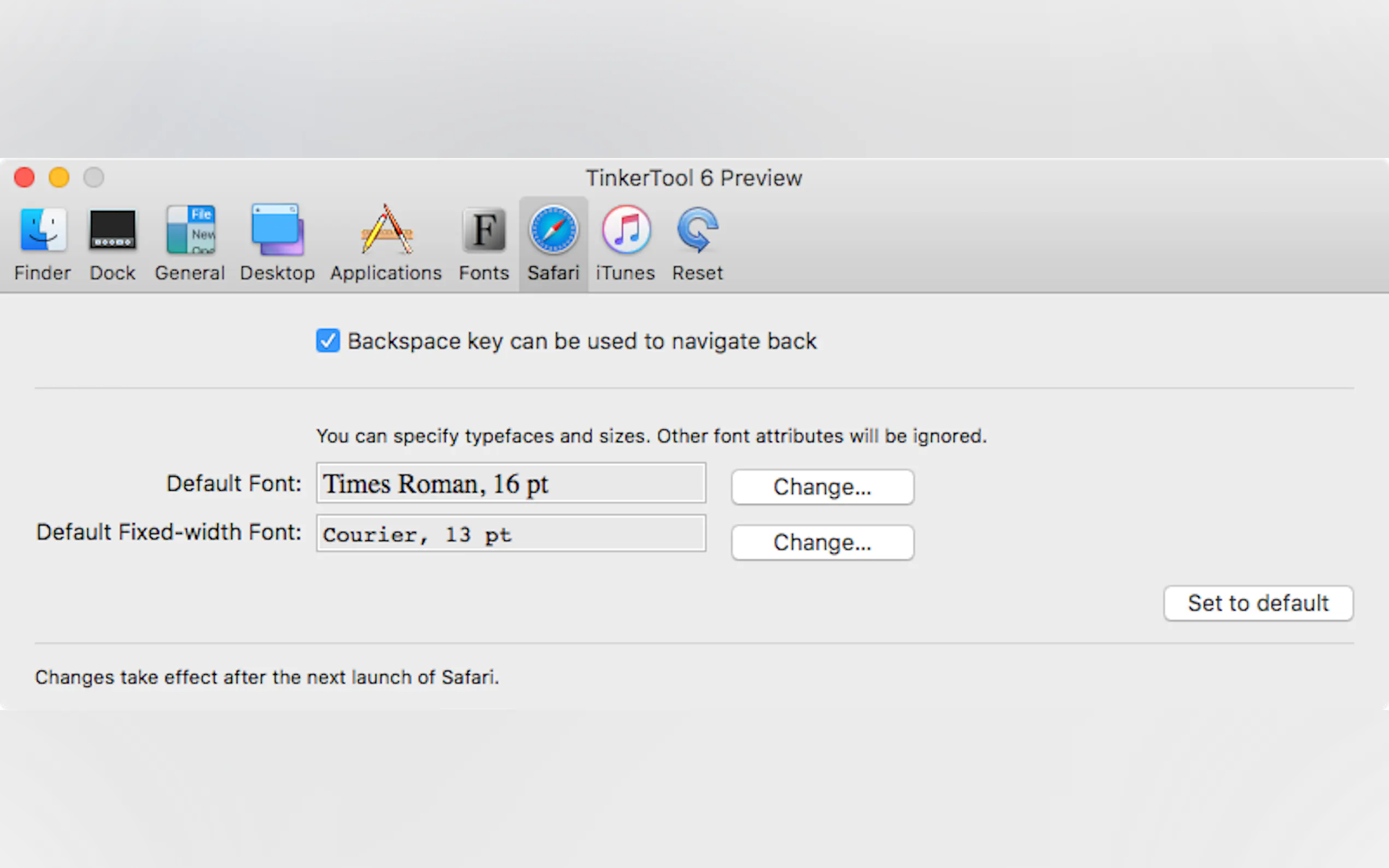Viewport: 1389px width, 868px height.
Task: Click the Safari tab label text
Action: point(553,273)
